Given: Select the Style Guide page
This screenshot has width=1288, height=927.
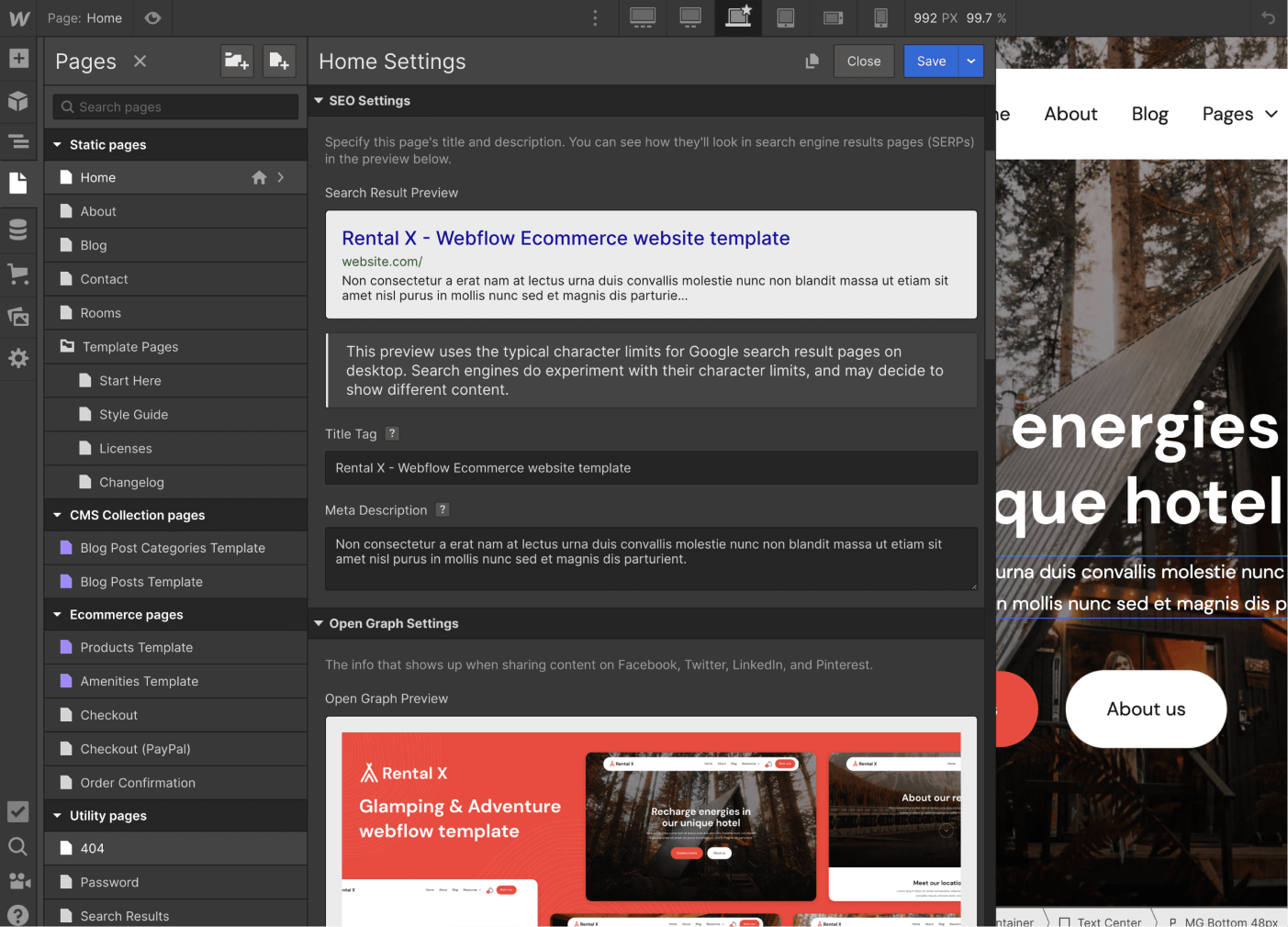Looking at the screenshot, I should click(133, 414).
